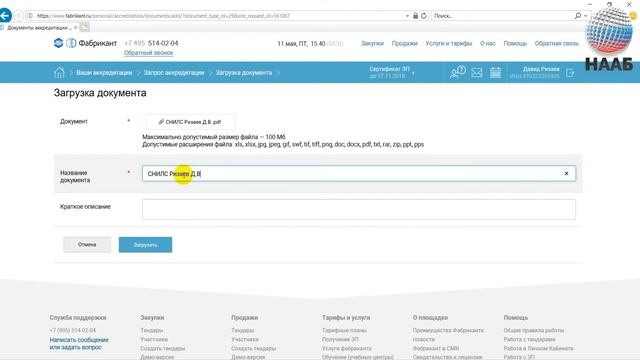
Task: Click 'Написать сообщение или задать вопрос' link
Action: (79, 343)
